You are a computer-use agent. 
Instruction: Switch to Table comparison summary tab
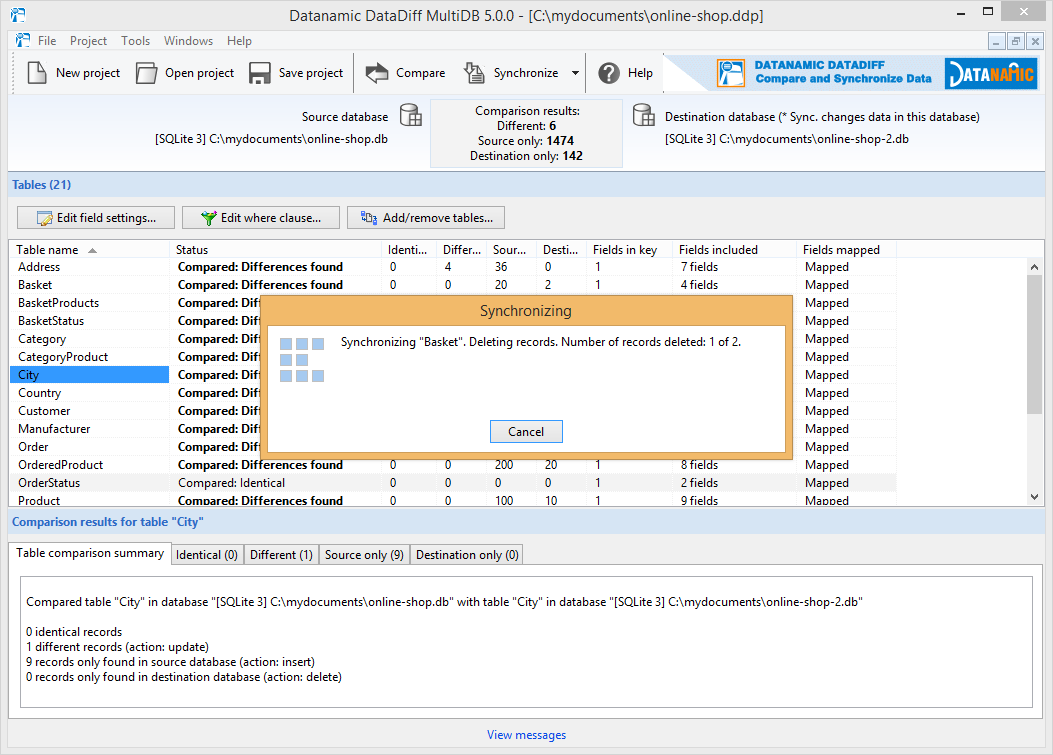point(89,553)
